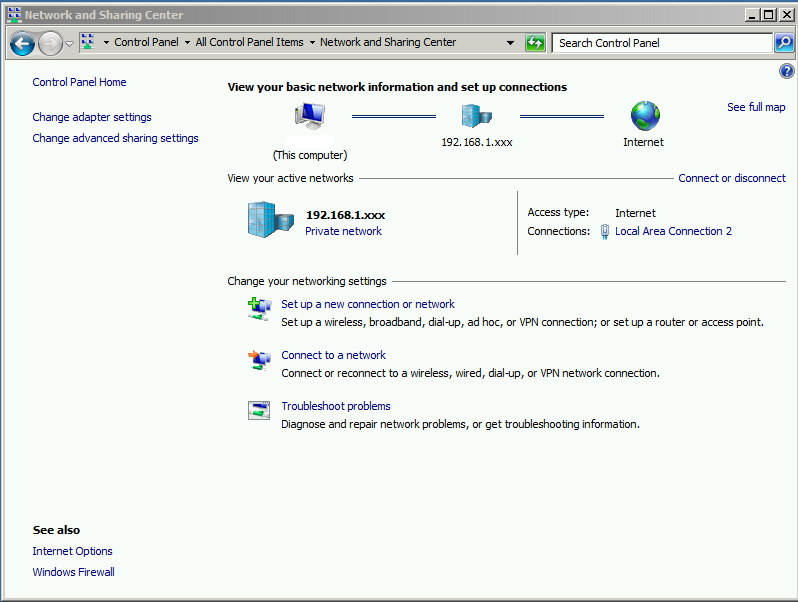Open Help with the question mark icon

click(x=786, y=71)
